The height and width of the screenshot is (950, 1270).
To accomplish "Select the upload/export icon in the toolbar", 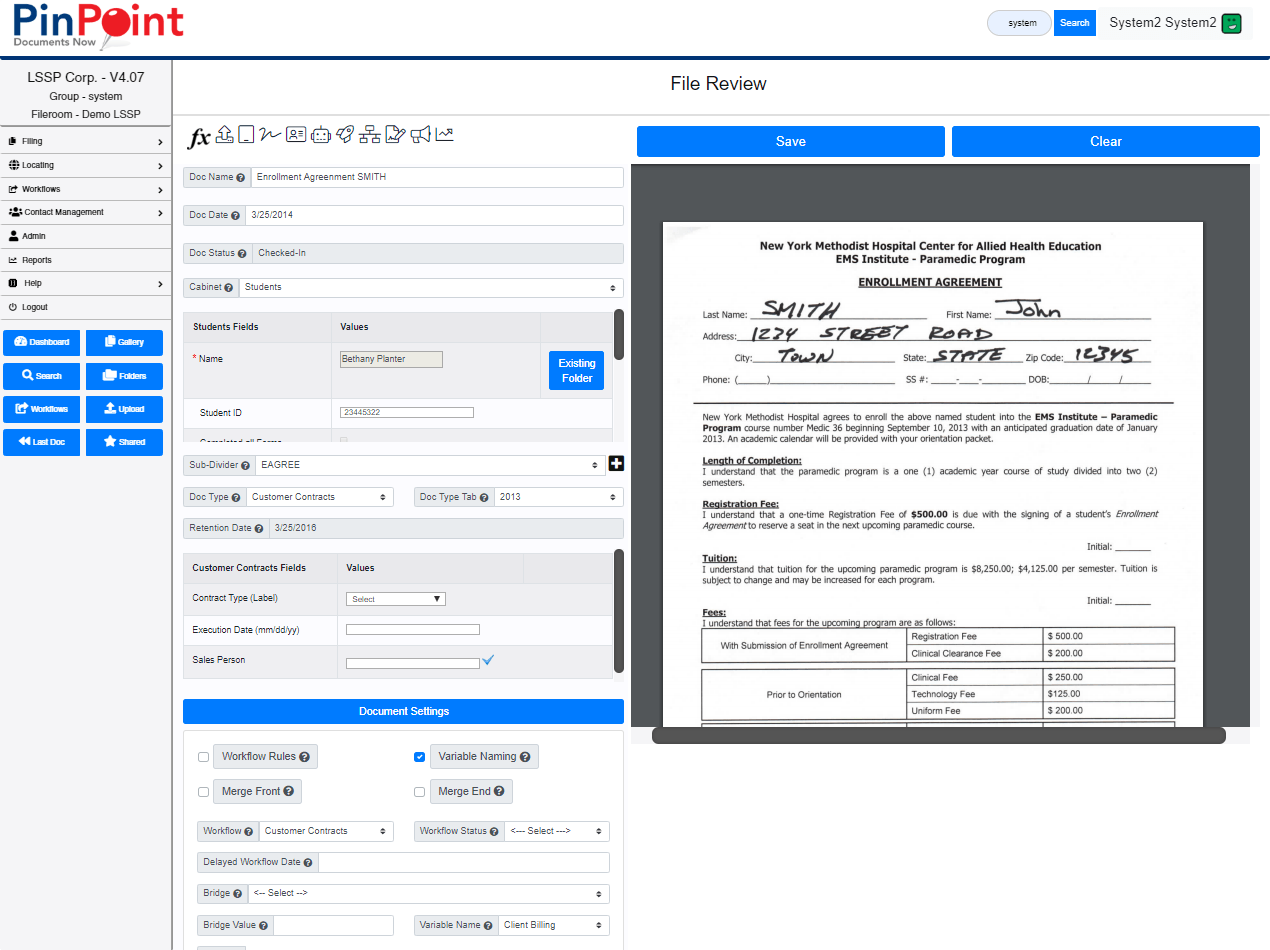I will coord(223,135).
